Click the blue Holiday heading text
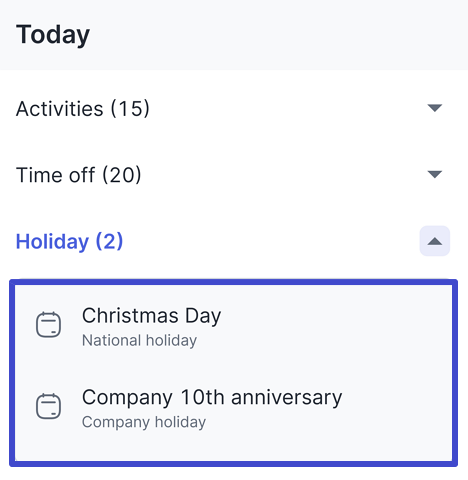Image resolution: width=468 pixels, height=480 pixels. (69, 241)
